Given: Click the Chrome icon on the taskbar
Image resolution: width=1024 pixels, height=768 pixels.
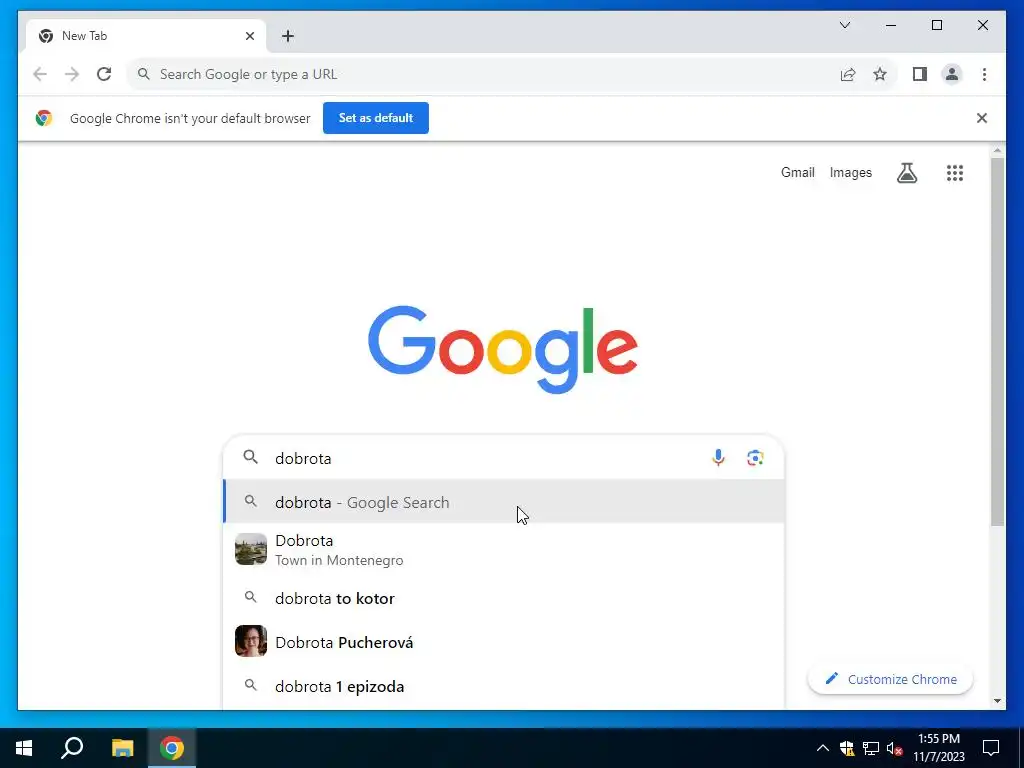Looking at the screenshot, I should [x=172, y=748].
